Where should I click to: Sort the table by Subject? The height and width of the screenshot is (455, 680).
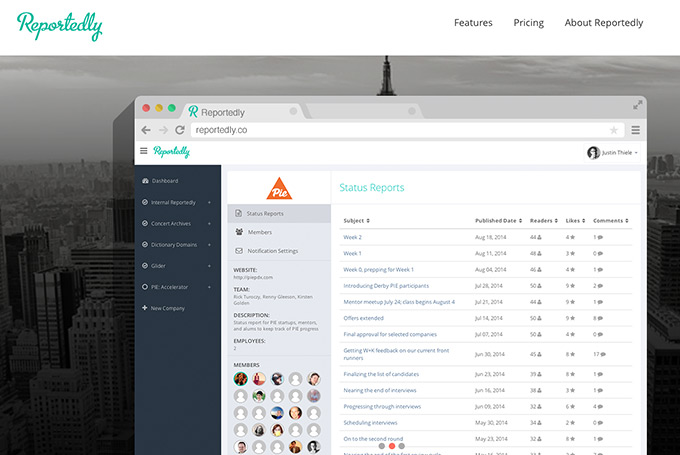(x=356, y=221)
